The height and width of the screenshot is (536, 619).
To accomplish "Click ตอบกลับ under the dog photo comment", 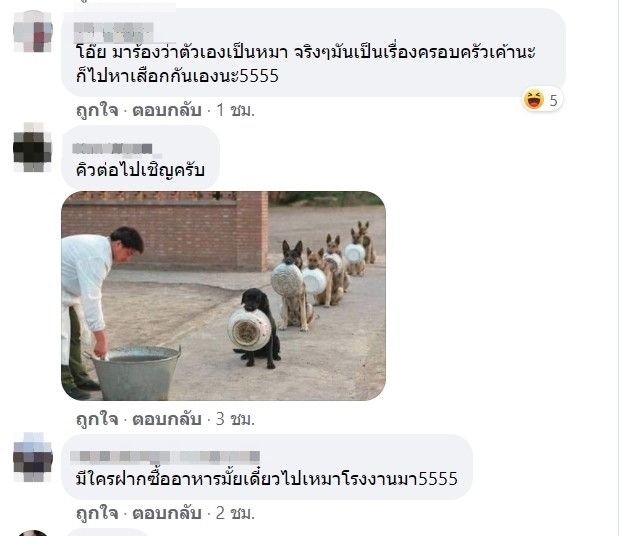I will pyautogui.click(x=167, y=419).
